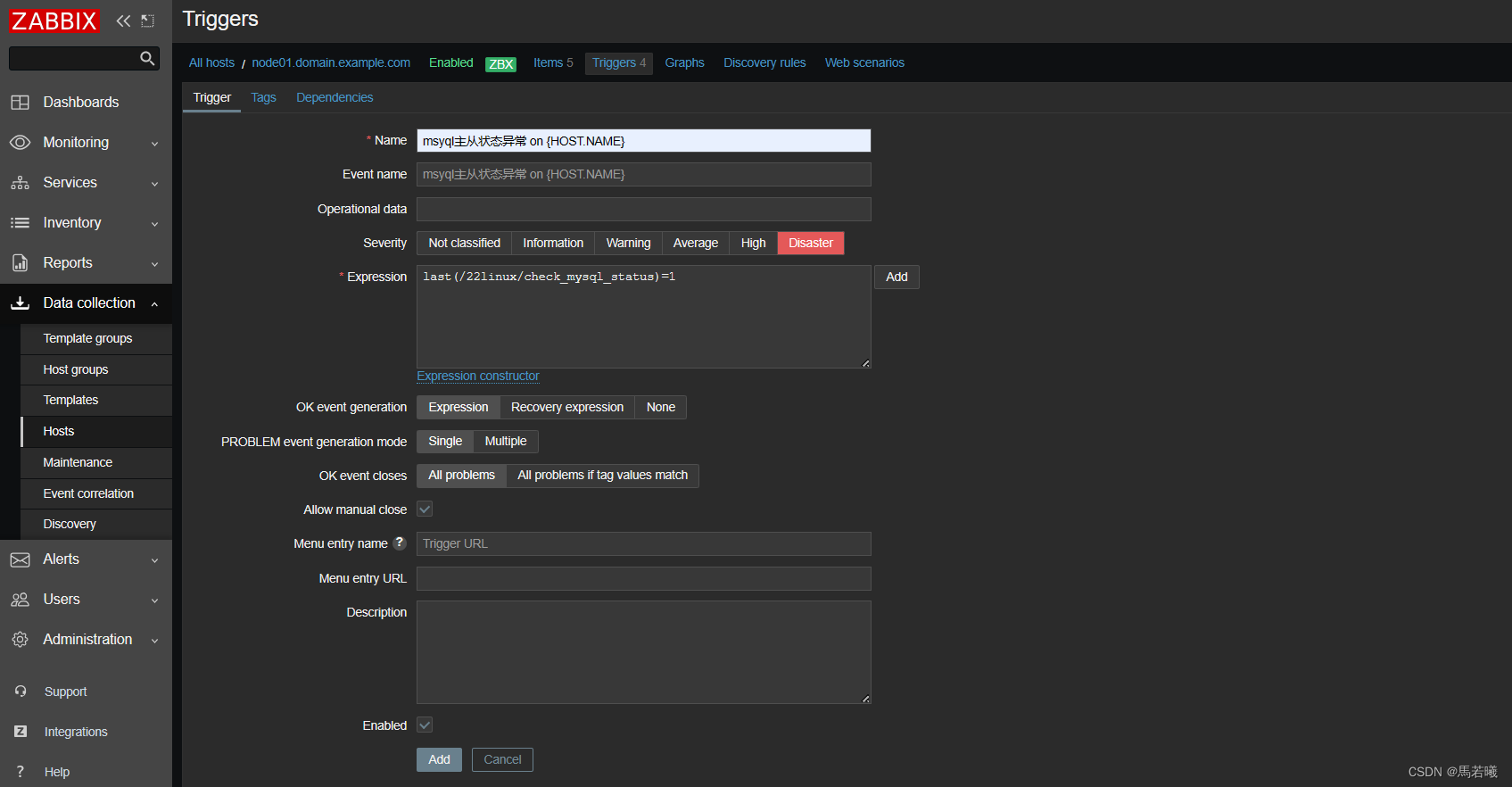Toggle kiosk sidebar mode icon
This screenshot has height=787, width=1512.
tap(148, 21)
